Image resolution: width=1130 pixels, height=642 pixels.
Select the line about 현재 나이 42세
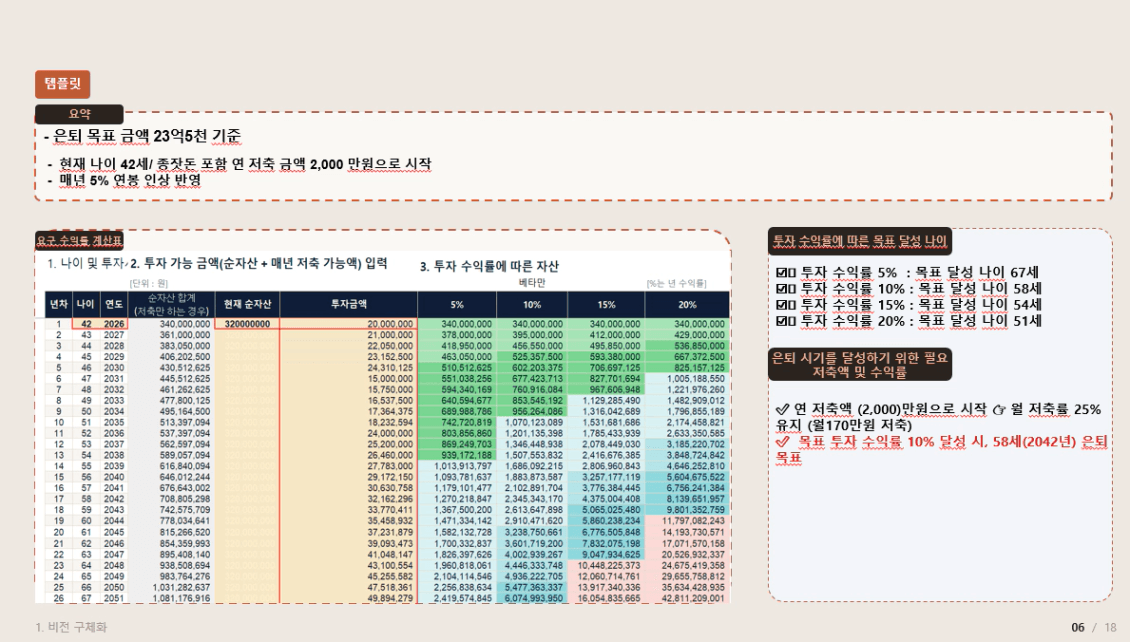(x=245, y=164)
